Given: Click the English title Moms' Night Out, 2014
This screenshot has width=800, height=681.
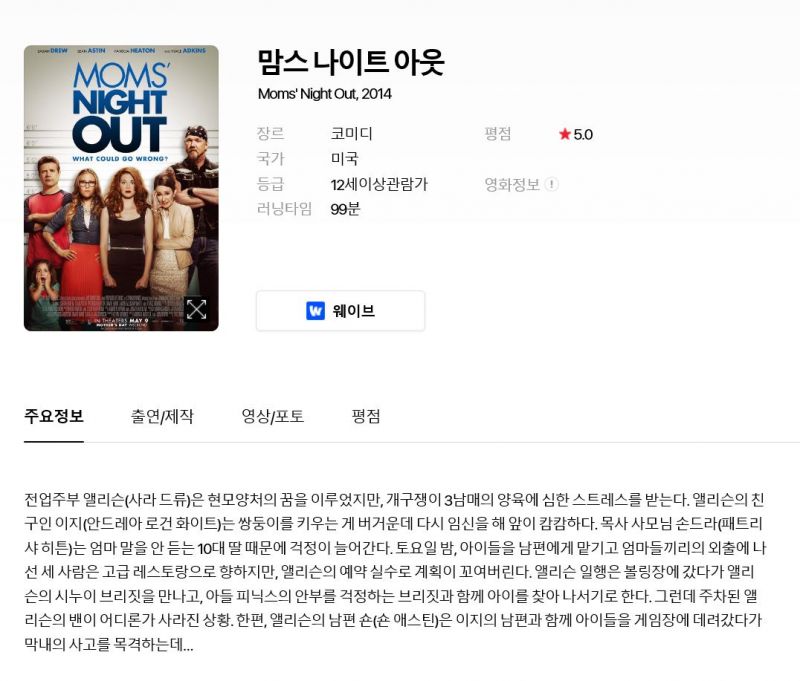Looking at the screenshot, I should (x=324, y=94).
